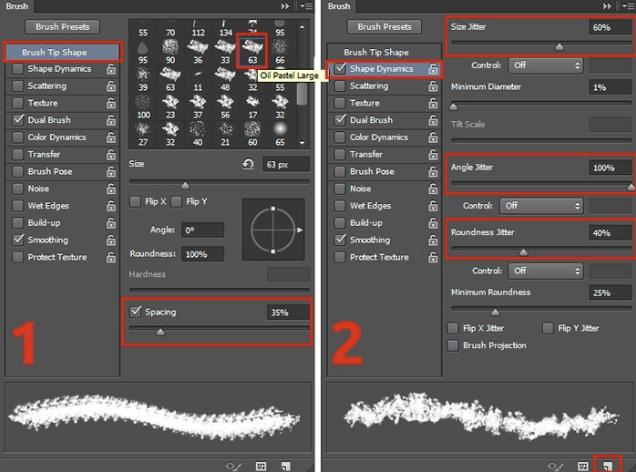This screenshot has width=636, height=472.
Task: Click the brush angle and roundness circle widget
Action: (x=273, y=230)
